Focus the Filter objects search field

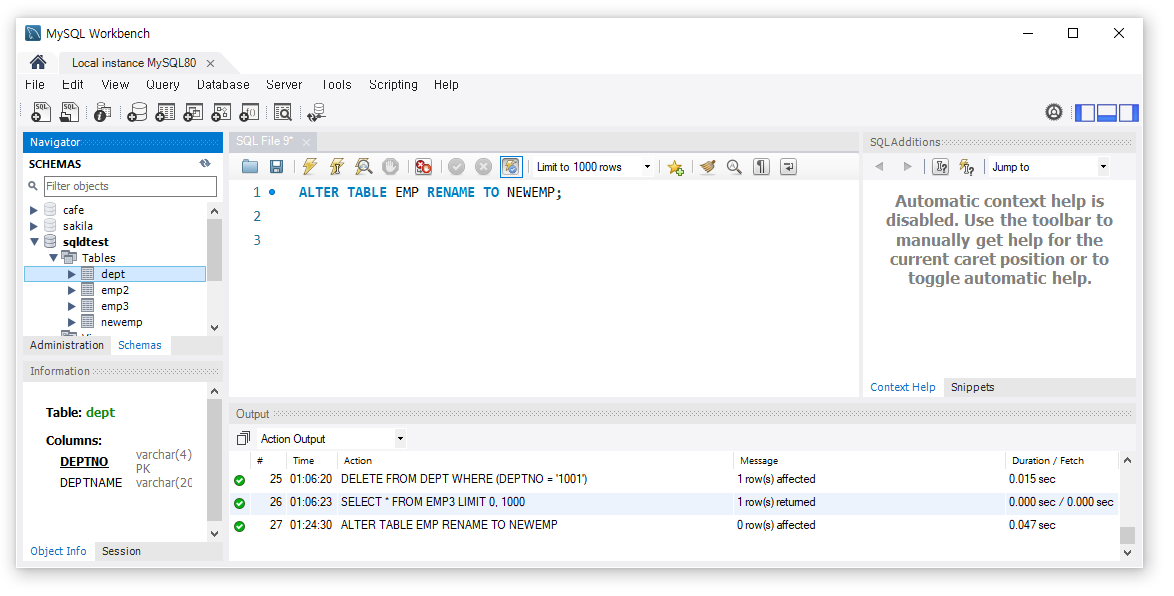[130, 186]
